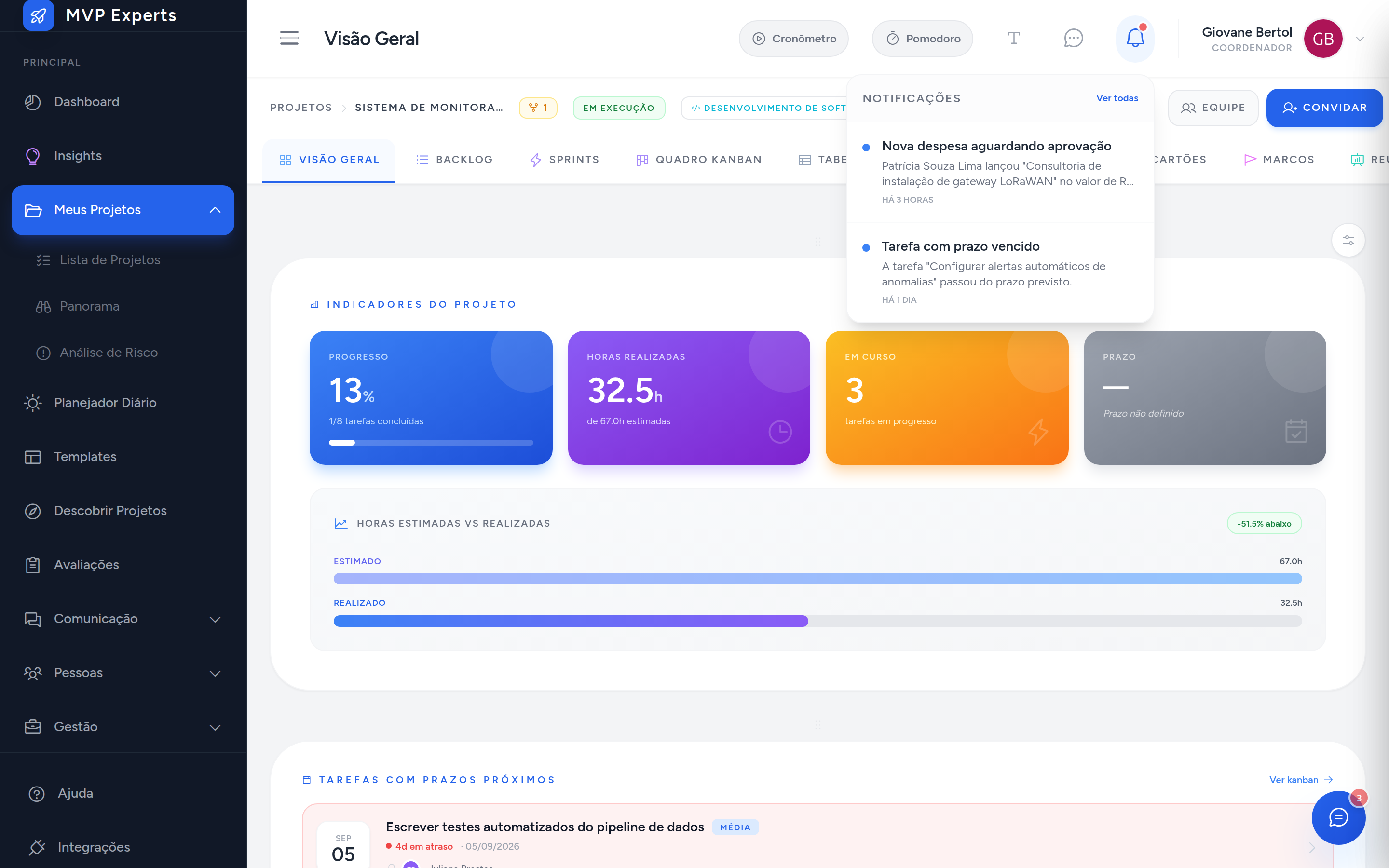1389x868 pixels.
Task: Click the dashboard settings sliders icon
Action: 1348,240
